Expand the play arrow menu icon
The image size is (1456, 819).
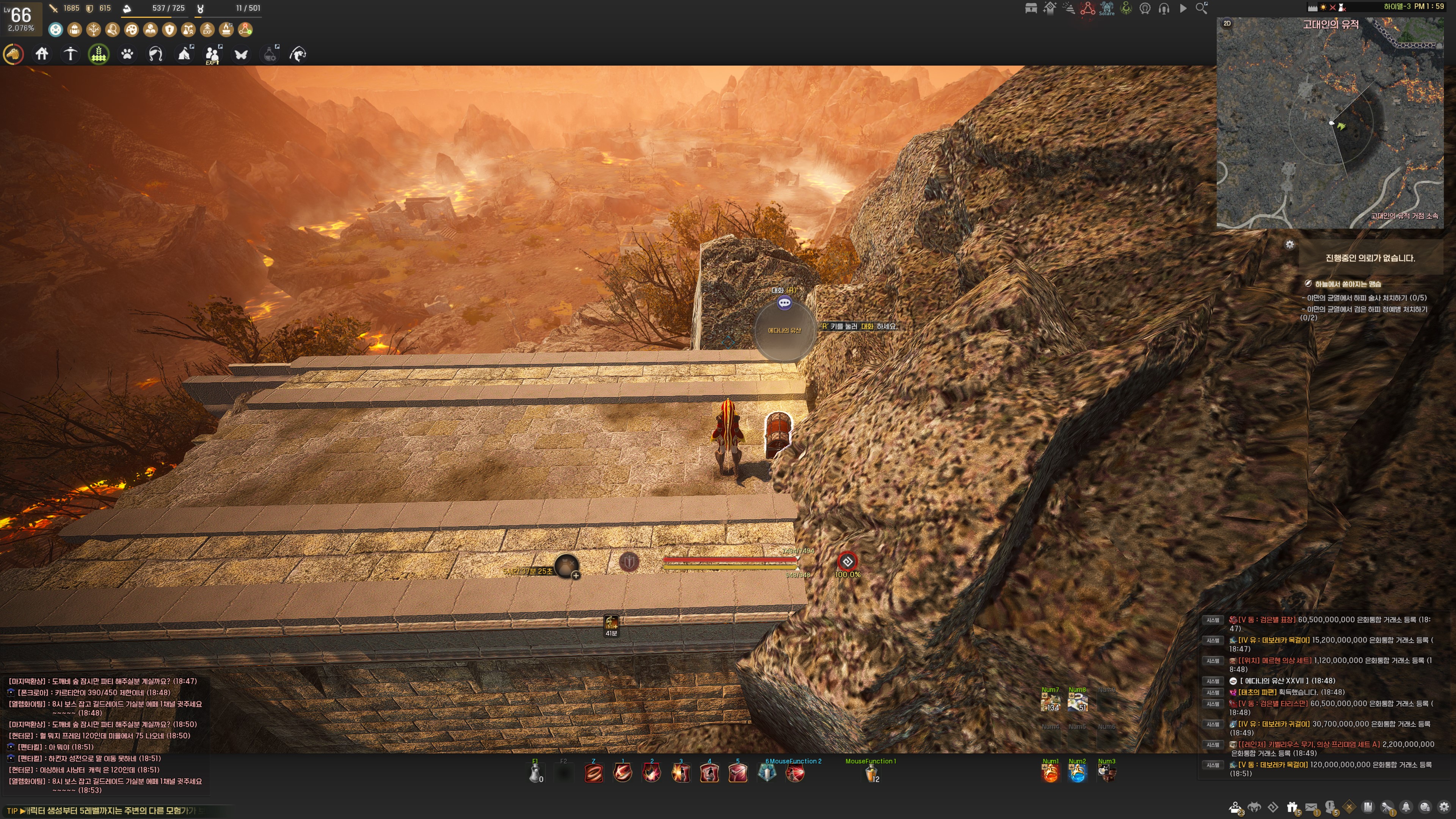click(1183, 8)
